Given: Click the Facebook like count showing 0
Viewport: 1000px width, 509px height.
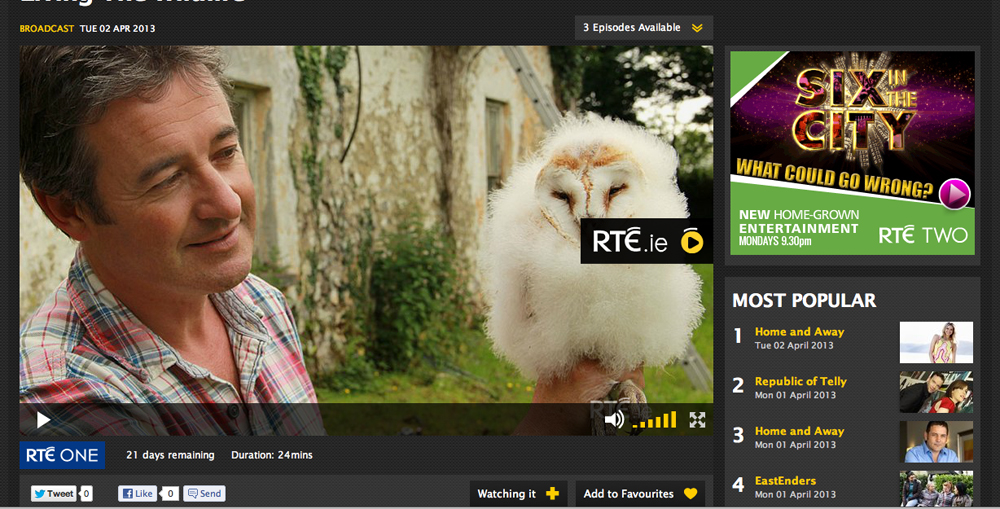Looking at the screenshot, I should coord(170,493).
